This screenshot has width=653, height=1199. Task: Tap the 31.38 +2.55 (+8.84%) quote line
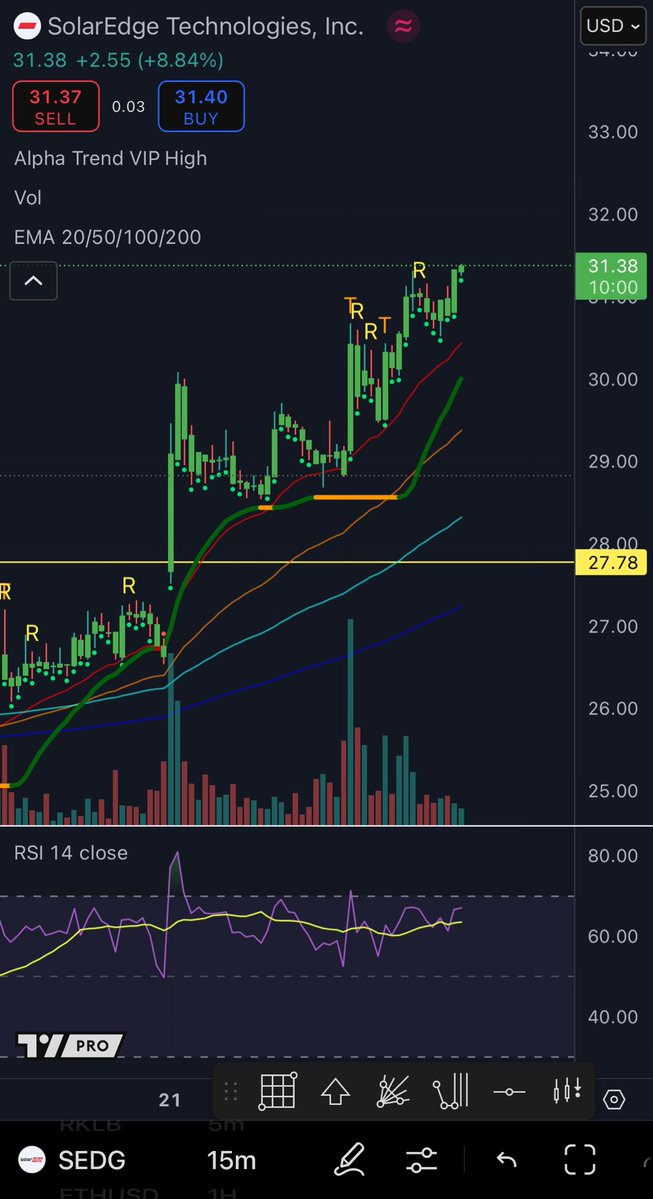(119, 60)
